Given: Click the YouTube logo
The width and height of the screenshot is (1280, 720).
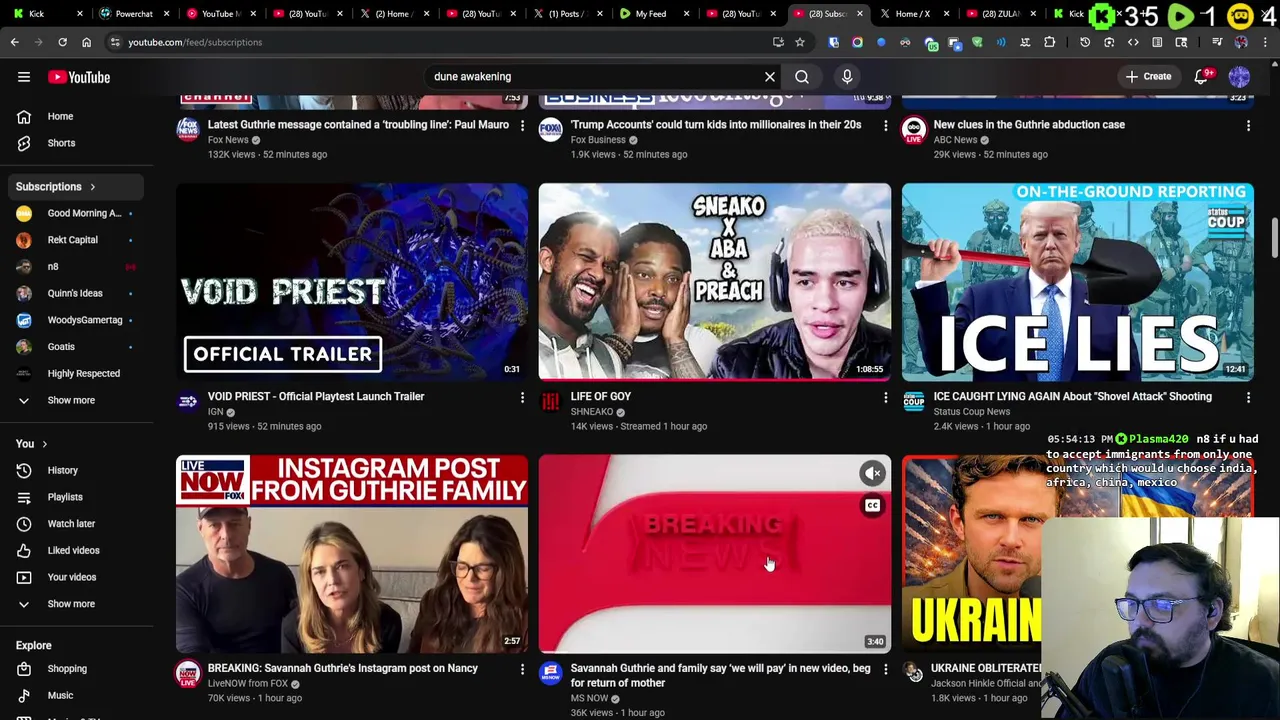Looking at the screenshot, I should 79,77.
